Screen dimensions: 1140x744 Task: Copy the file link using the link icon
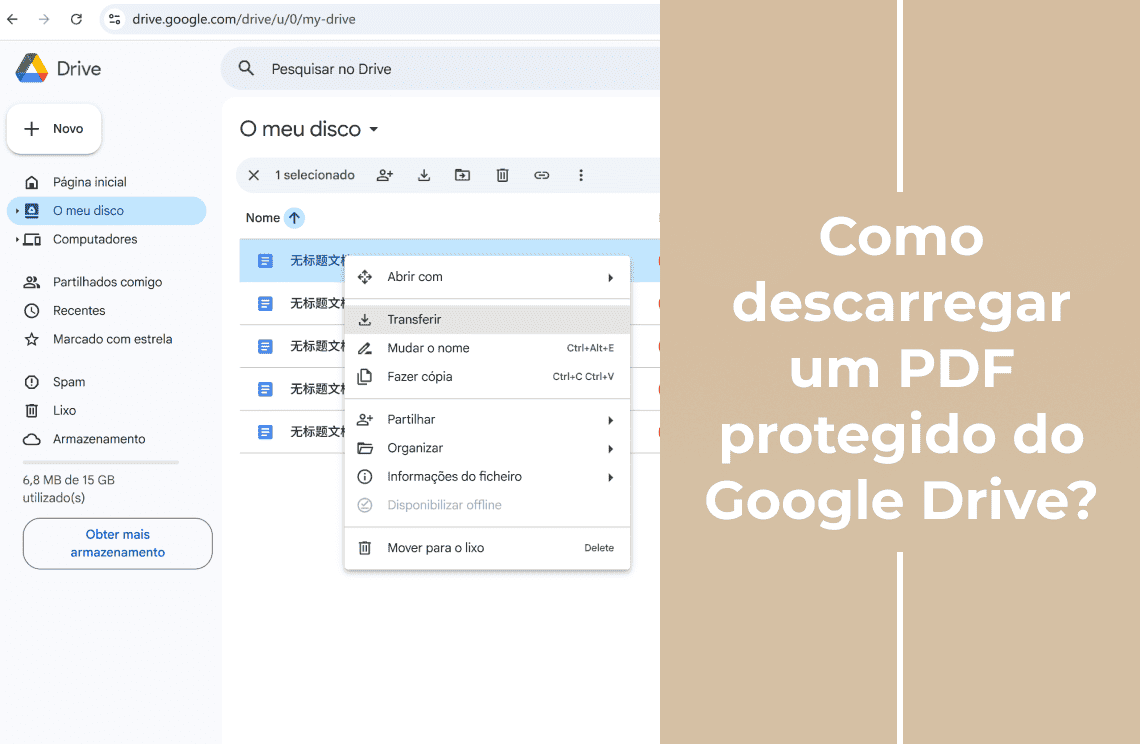541,175
